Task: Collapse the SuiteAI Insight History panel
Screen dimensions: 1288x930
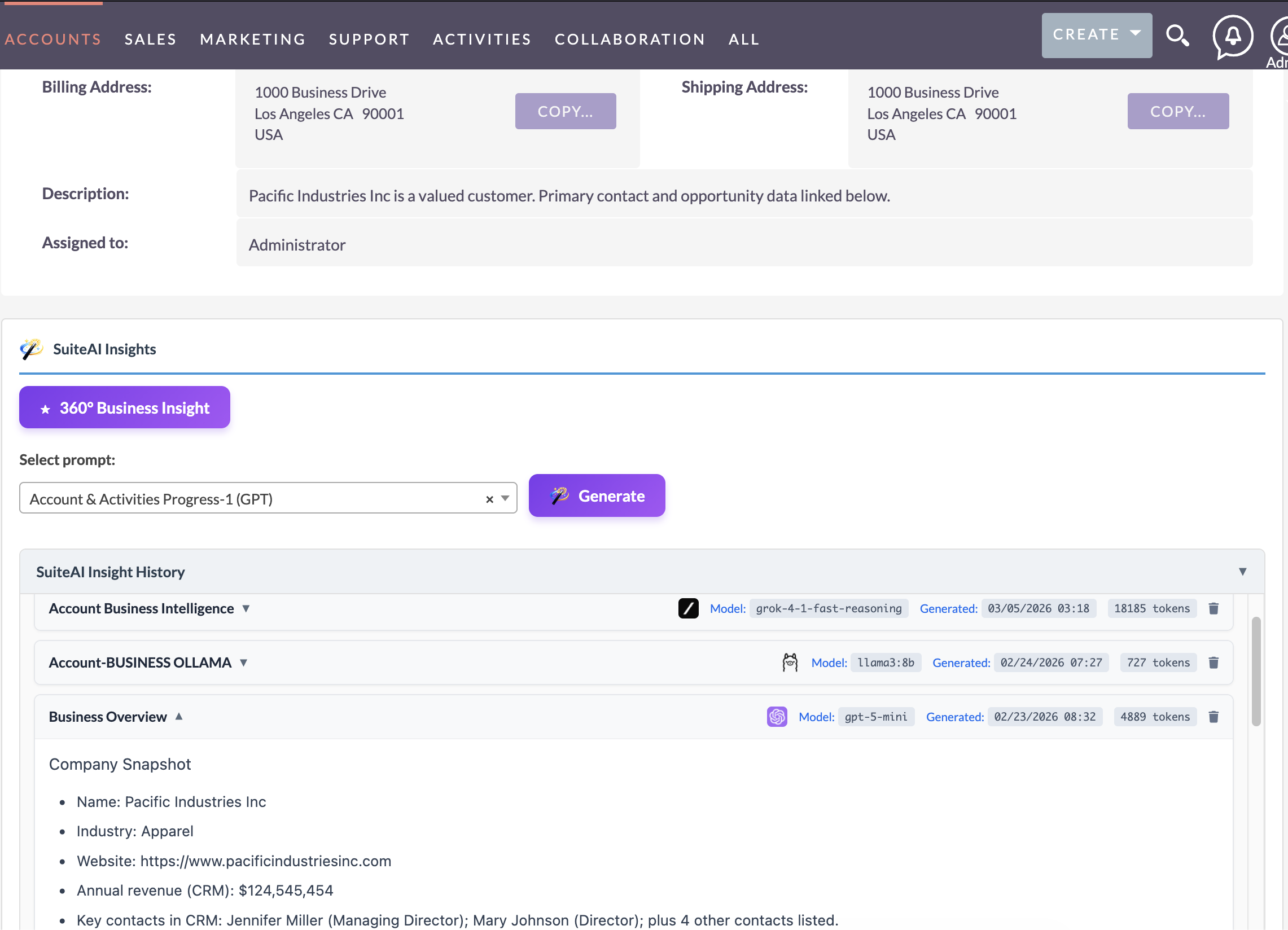Action: pyautogui.click(x=1243, y=572)
